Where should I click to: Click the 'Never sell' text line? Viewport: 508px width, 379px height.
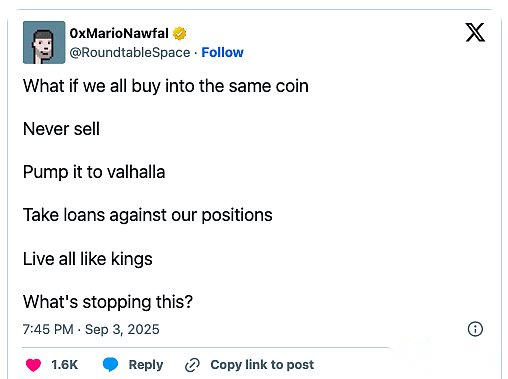coord(61,129)
